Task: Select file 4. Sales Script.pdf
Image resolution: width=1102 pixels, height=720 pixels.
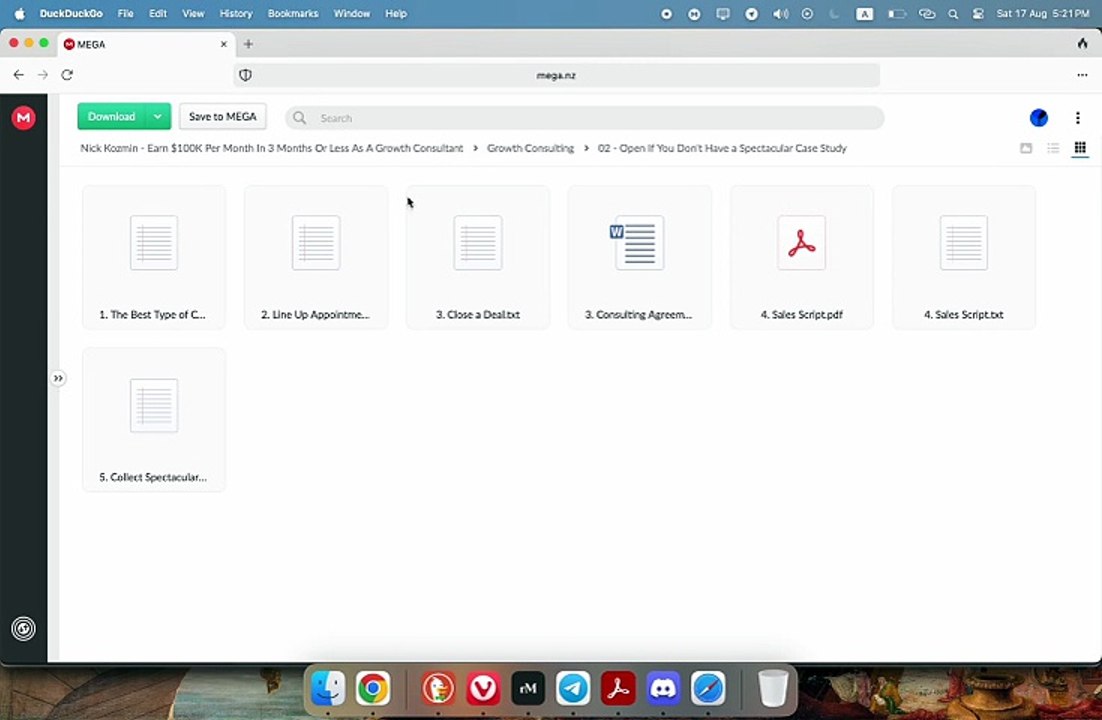Action: coord(802,257)
